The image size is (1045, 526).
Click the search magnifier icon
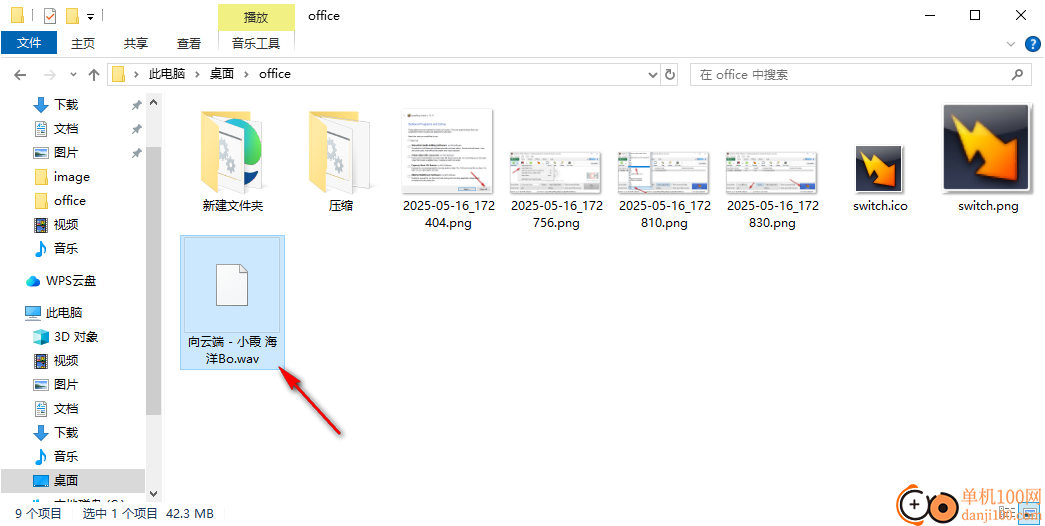1017,75
